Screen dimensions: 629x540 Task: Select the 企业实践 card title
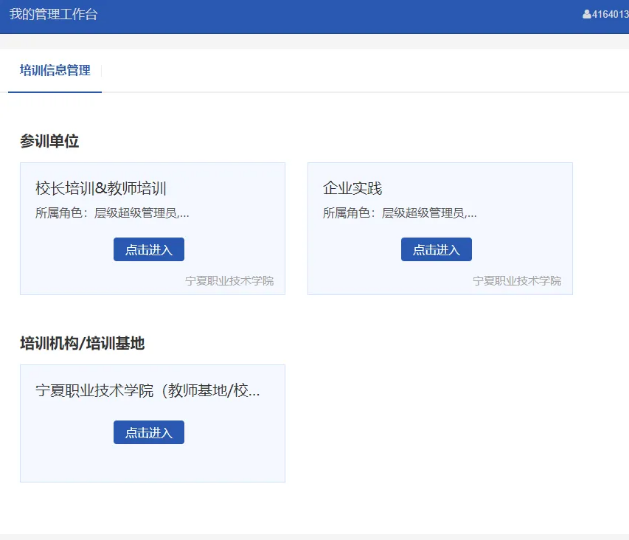(353, 188)
